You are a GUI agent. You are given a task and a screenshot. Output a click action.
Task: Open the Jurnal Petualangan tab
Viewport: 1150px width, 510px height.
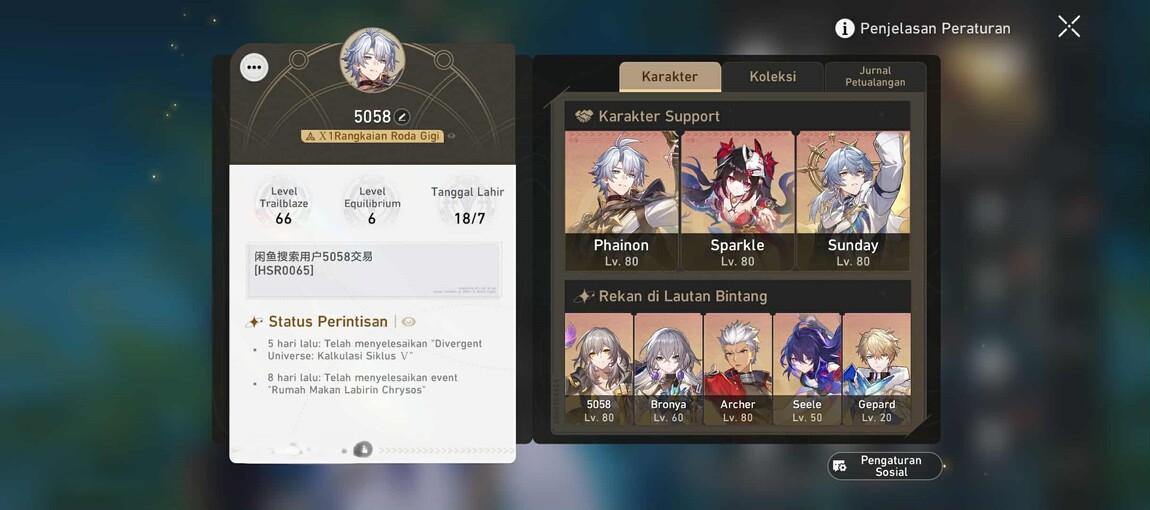[875, 76]
